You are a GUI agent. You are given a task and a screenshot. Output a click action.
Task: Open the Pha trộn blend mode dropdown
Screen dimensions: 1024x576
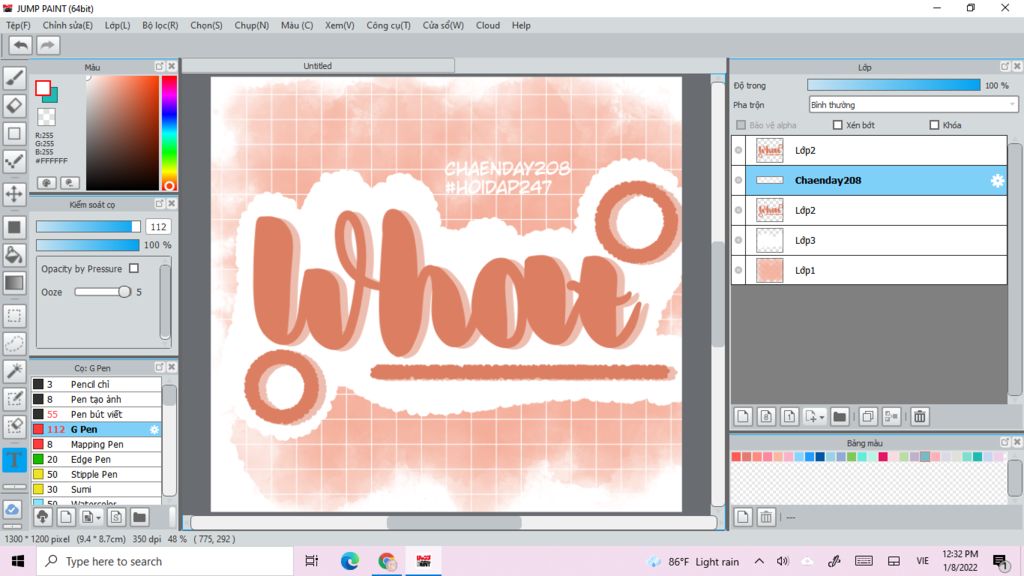pos(913,104)
